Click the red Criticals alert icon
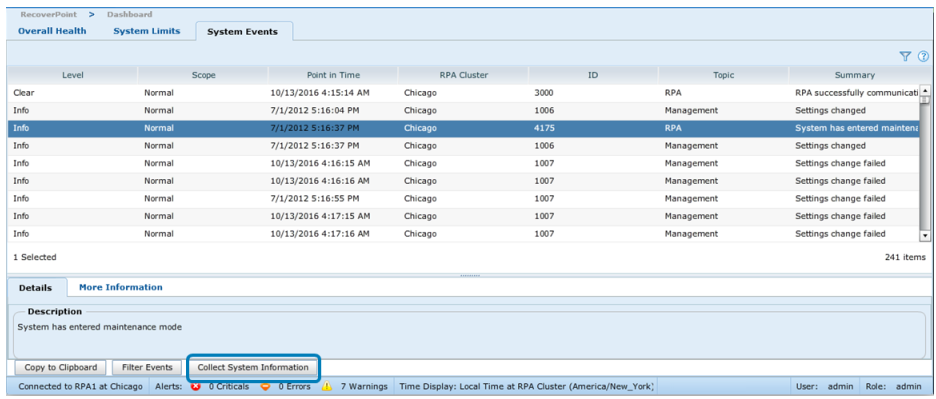Viewport: 936px width, 399px height. pyautogui.click(x=195, y=386)
